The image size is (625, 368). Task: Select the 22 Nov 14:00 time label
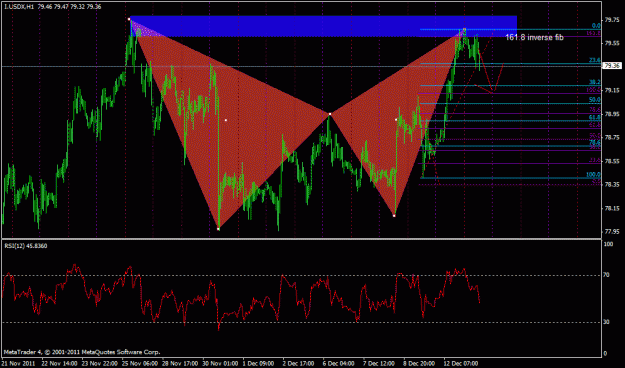point(59,364)
